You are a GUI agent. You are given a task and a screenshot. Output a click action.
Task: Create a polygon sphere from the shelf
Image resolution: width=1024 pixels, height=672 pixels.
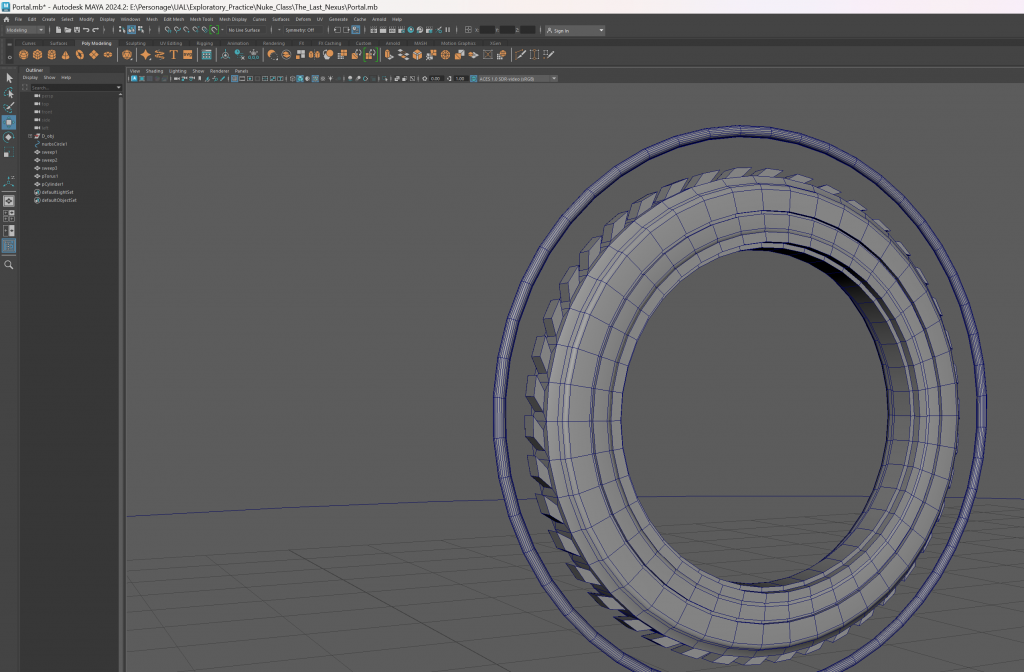coord(24,55)
